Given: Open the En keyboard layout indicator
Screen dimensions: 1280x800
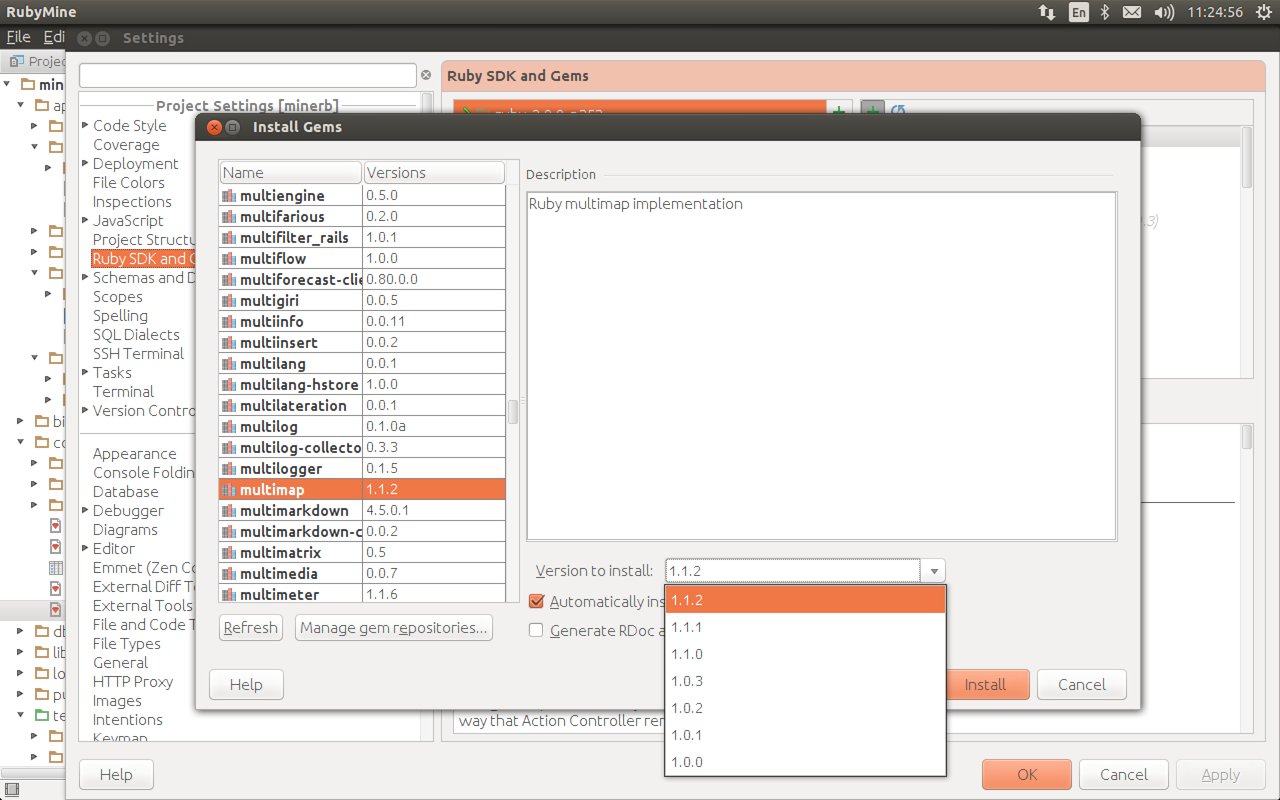Looking at the screenshot, I should (1078, 12).
